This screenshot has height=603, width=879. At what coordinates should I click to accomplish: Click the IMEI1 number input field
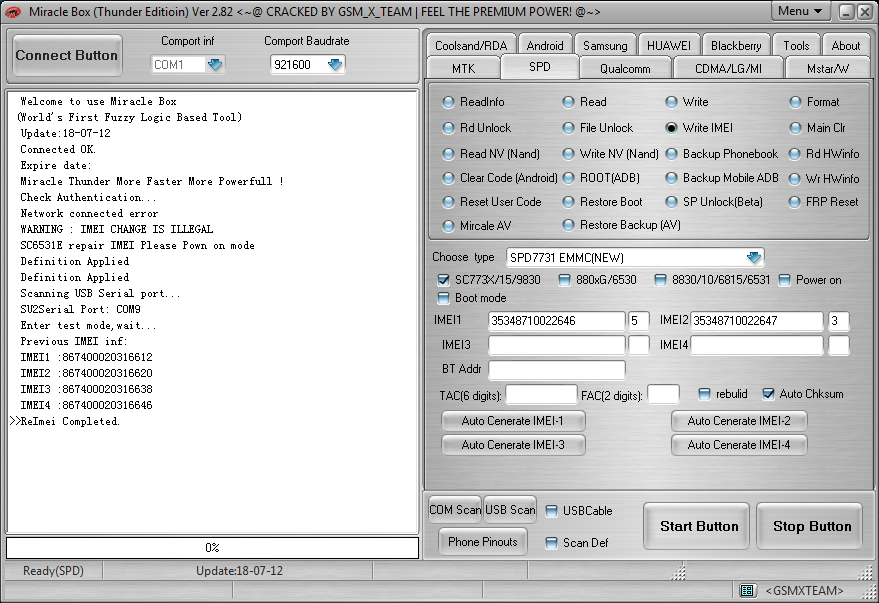[x=557, y=321]
